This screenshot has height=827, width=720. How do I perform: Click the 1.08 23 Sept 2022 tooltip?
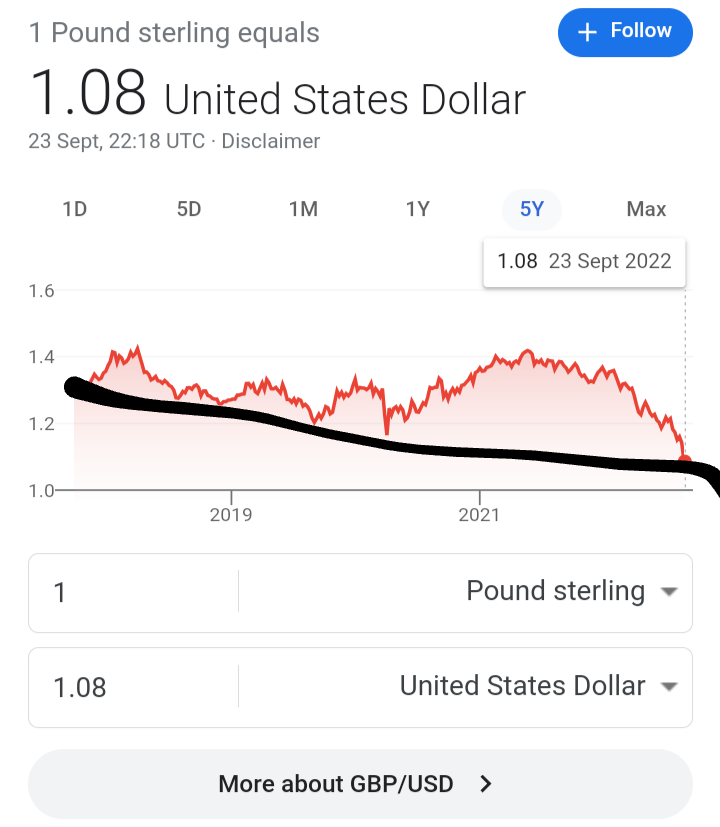(584, 262)
